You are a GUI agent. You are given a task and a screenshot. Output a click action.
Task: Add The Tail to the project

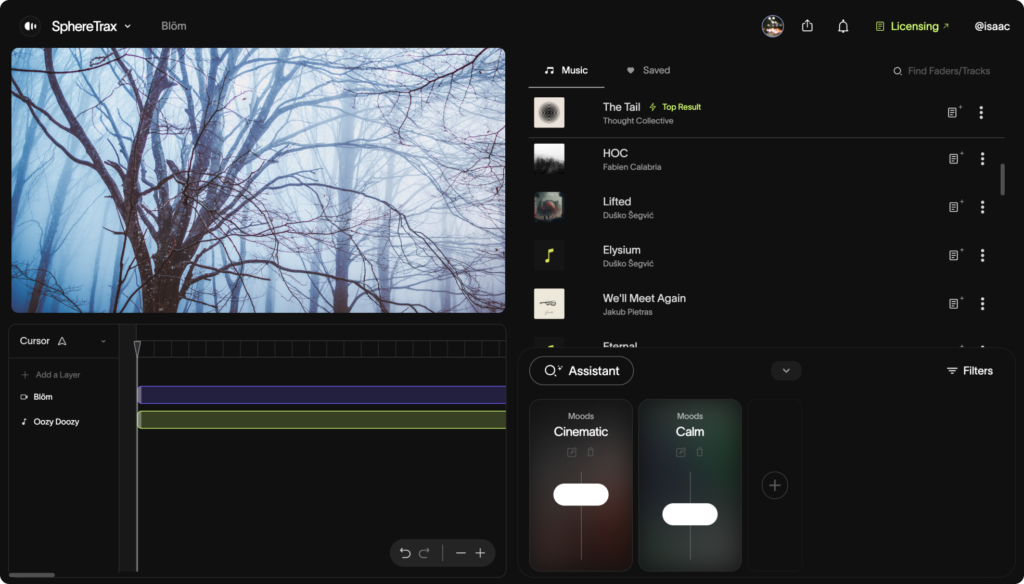click(954, 112)
